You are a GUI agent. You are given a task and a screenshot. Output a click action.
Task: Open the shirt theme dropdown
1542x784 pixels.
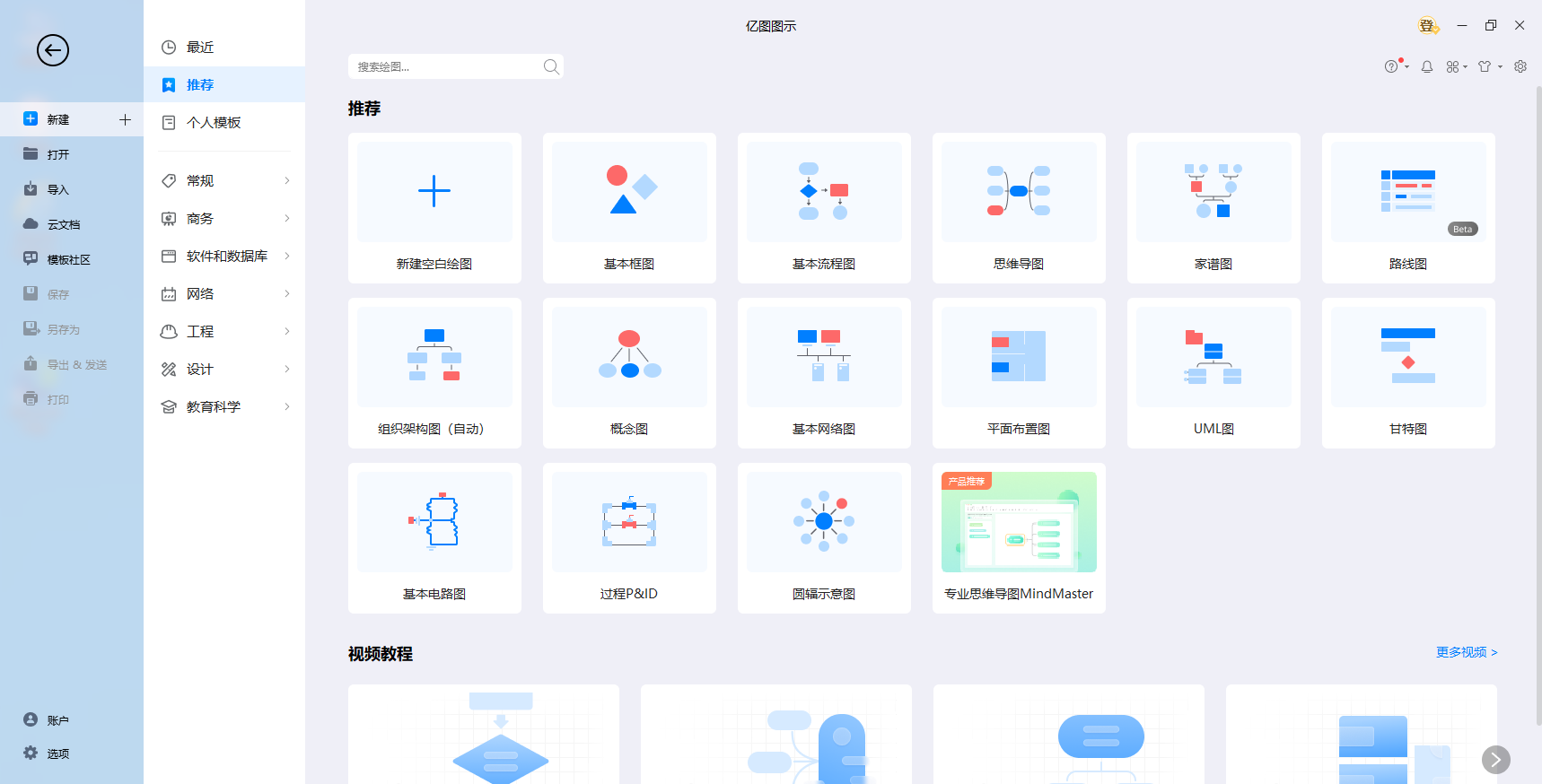1489,66
